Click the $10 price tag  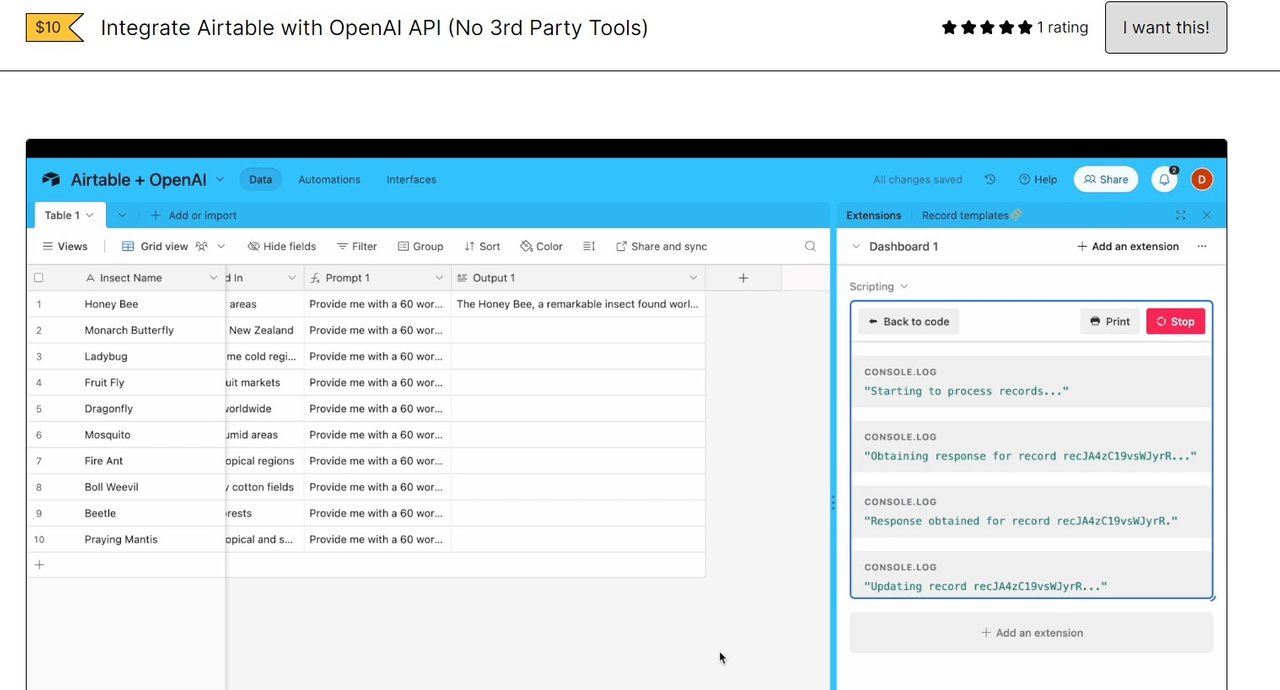(x=53, y=28)
